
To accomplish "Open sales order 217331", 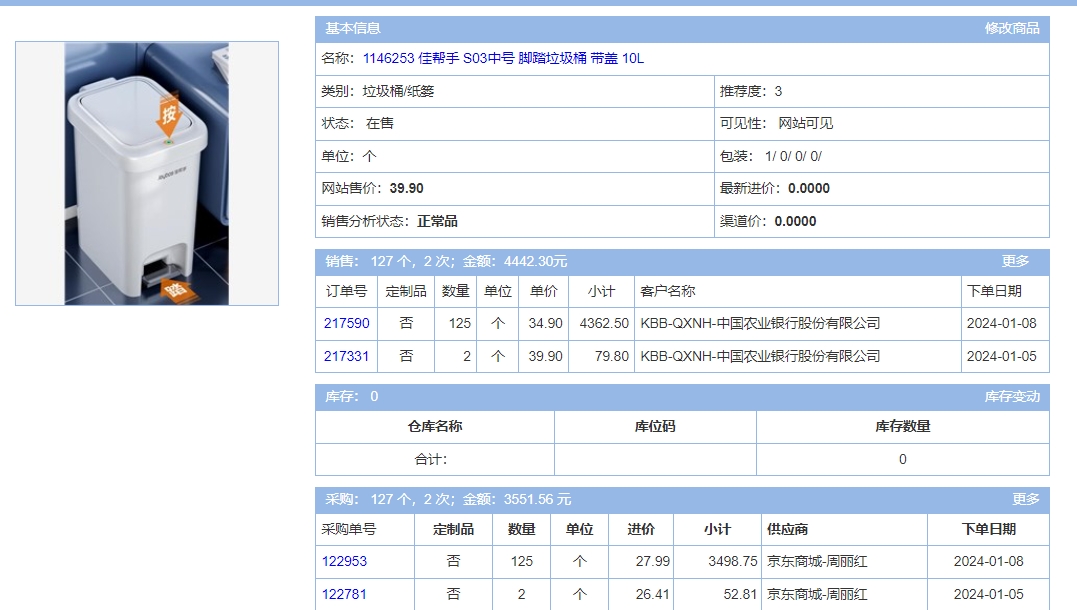I will pos(346,356).
